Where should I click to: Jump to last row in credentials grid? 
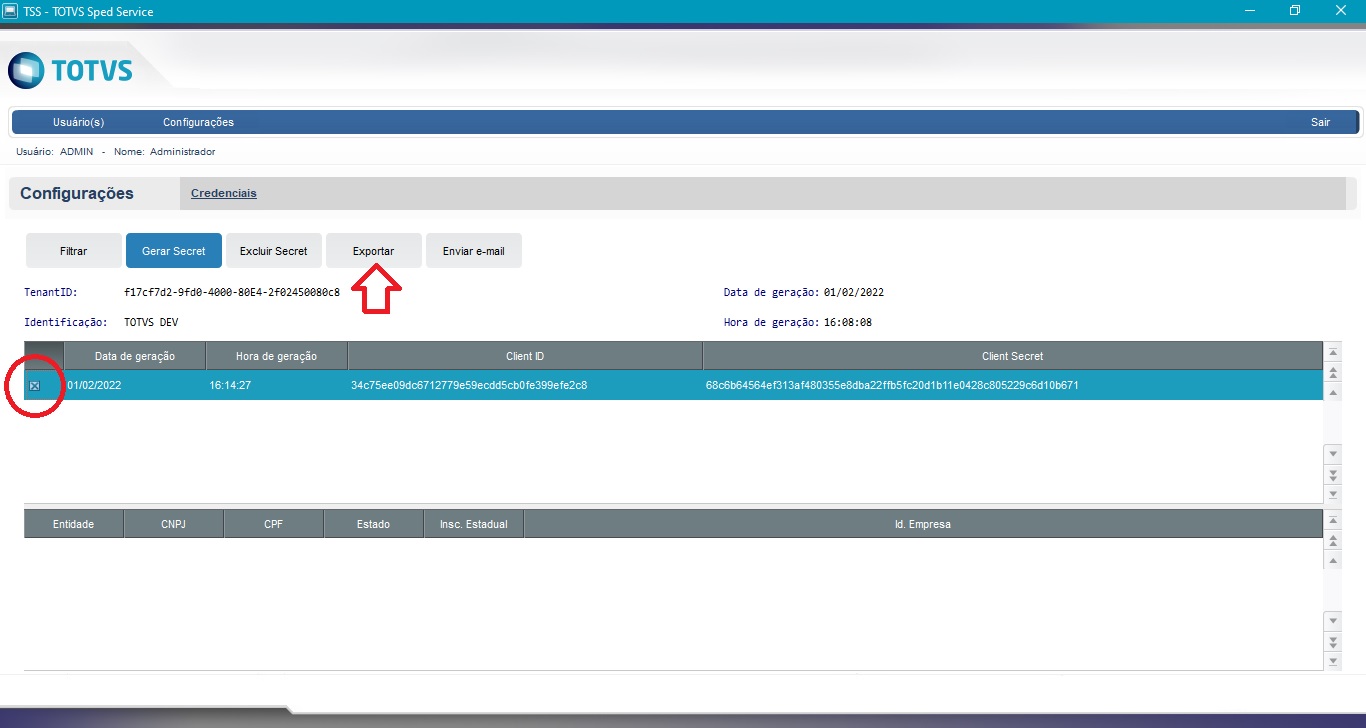tap(1332, 494)
